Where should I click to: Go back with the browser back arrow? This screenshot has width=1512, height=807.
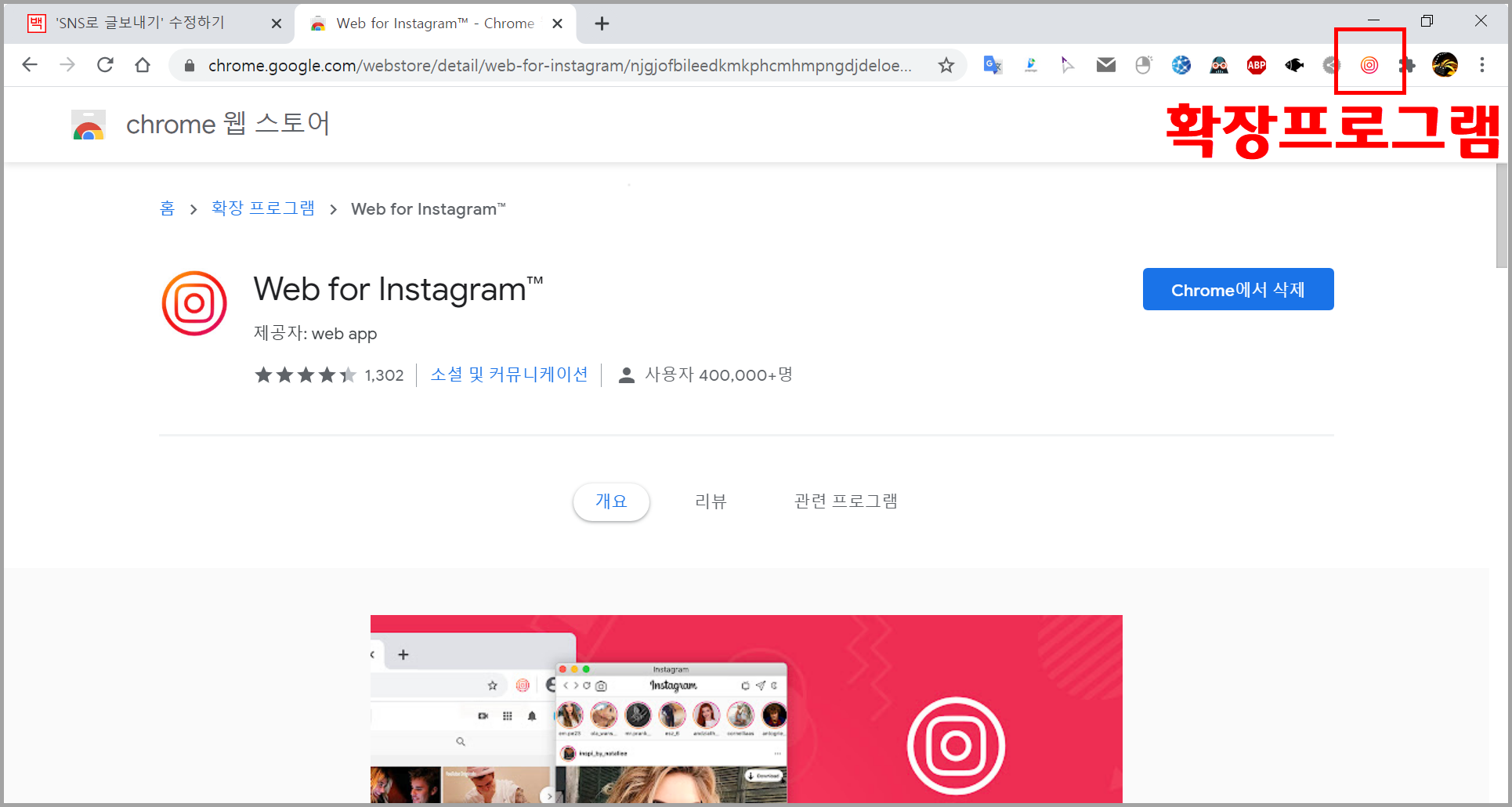point(30,65)
